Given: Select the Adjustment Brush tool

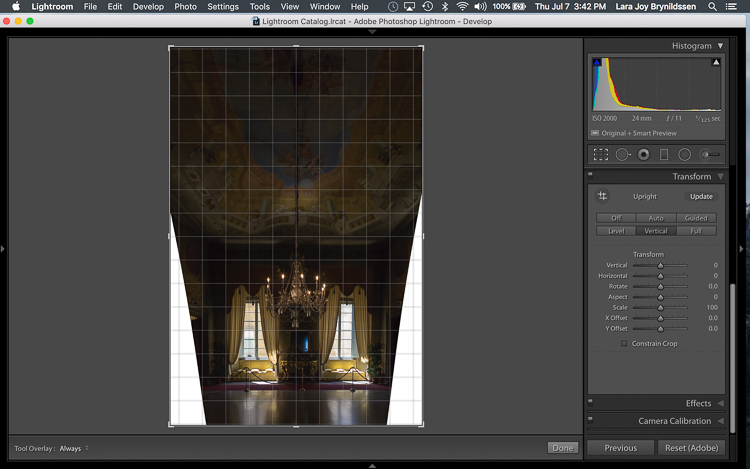Looking at the screenshot, I should [x=709, y=154].
